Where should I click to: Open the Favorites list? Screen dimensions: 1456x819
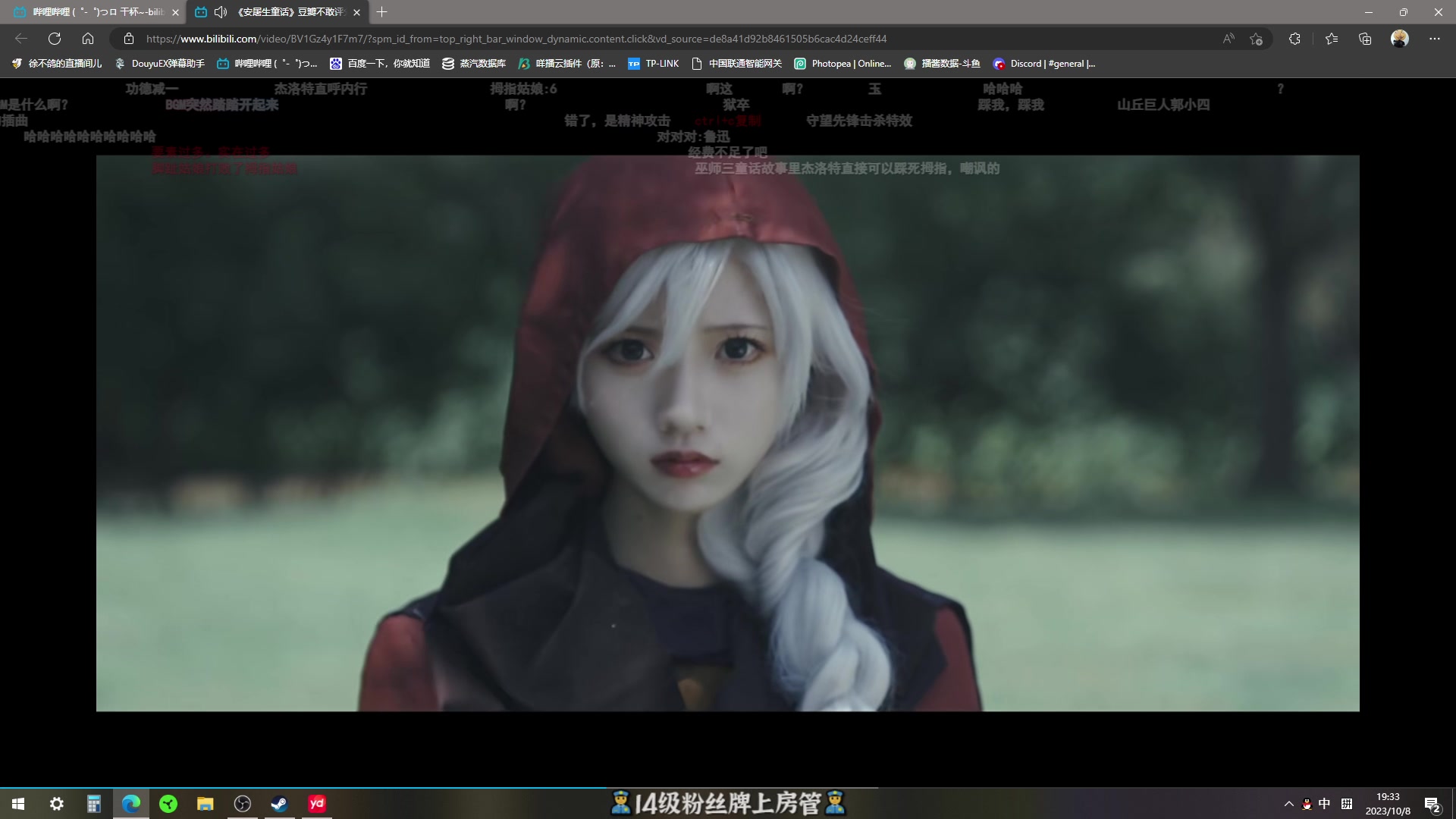(1332, 39)
